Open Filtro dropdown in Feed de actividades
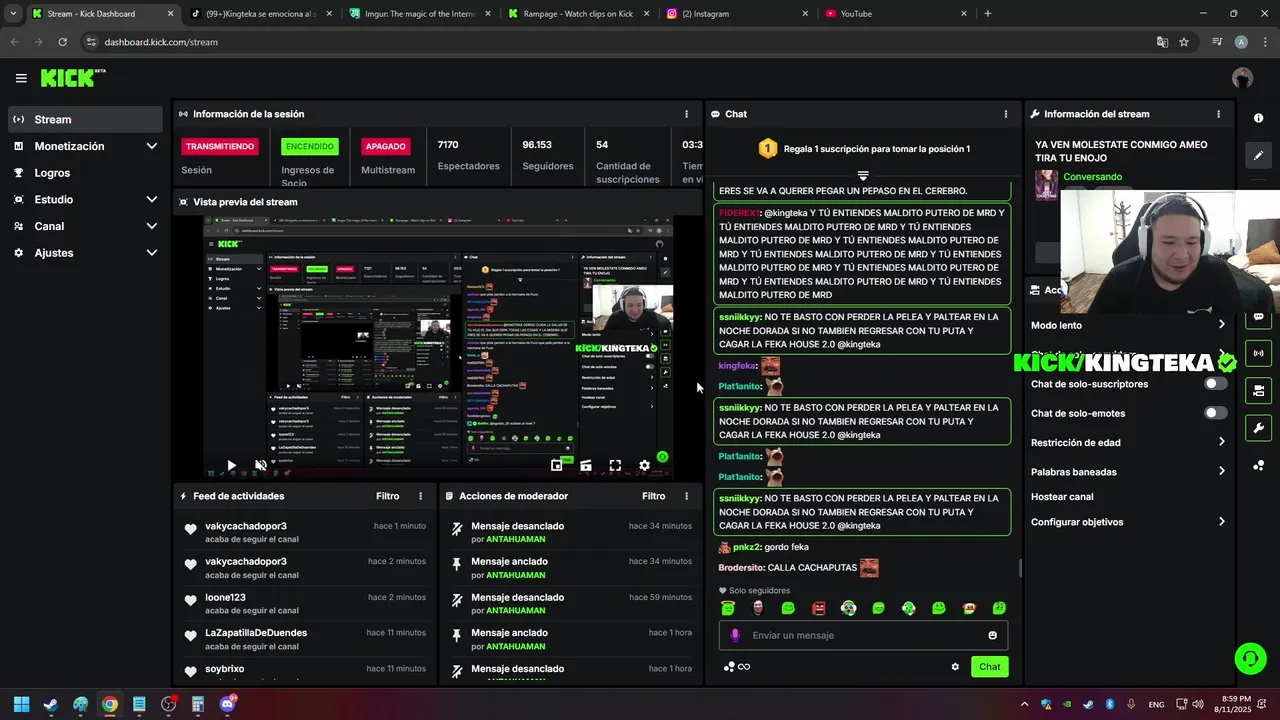This screenshot has width=1280, height=720. point(387,496)
